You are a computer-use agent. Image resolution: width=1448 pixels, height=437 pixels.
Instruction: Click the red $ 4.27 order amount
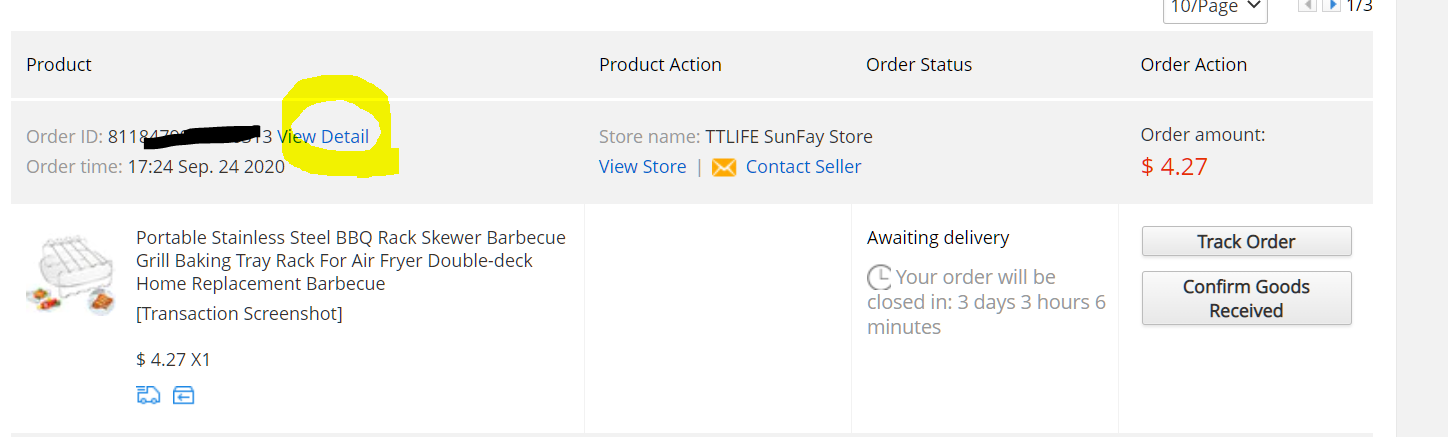tap(1174, 166)
